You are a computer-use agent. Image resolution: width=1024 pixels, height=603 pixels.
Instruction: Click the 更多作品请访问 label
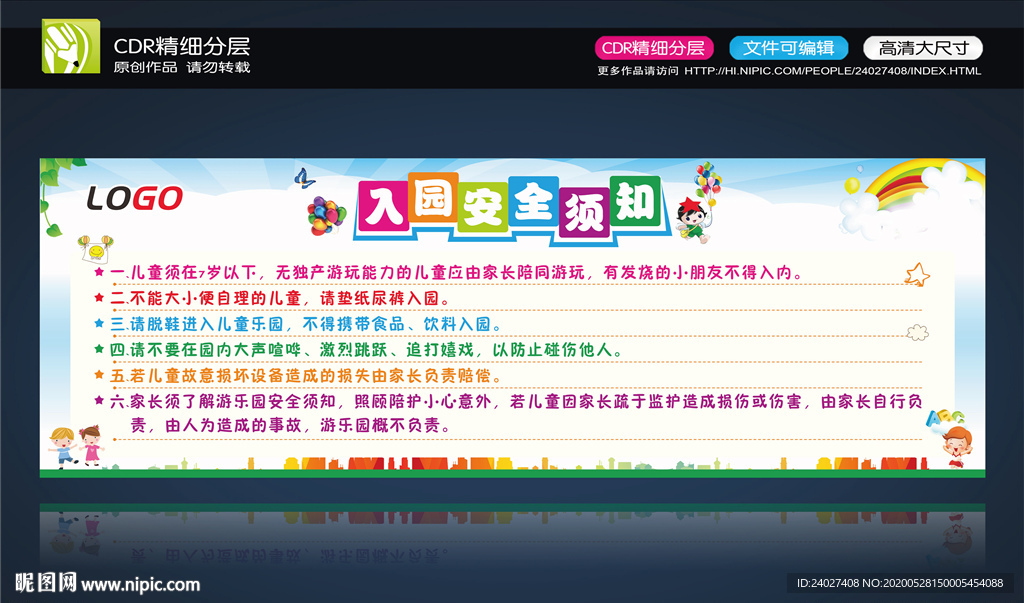(638, 71)
